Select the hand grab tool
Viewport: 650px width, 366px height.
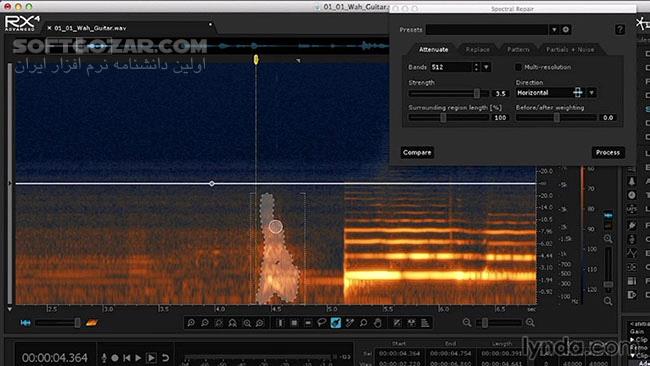pos(377,322)
